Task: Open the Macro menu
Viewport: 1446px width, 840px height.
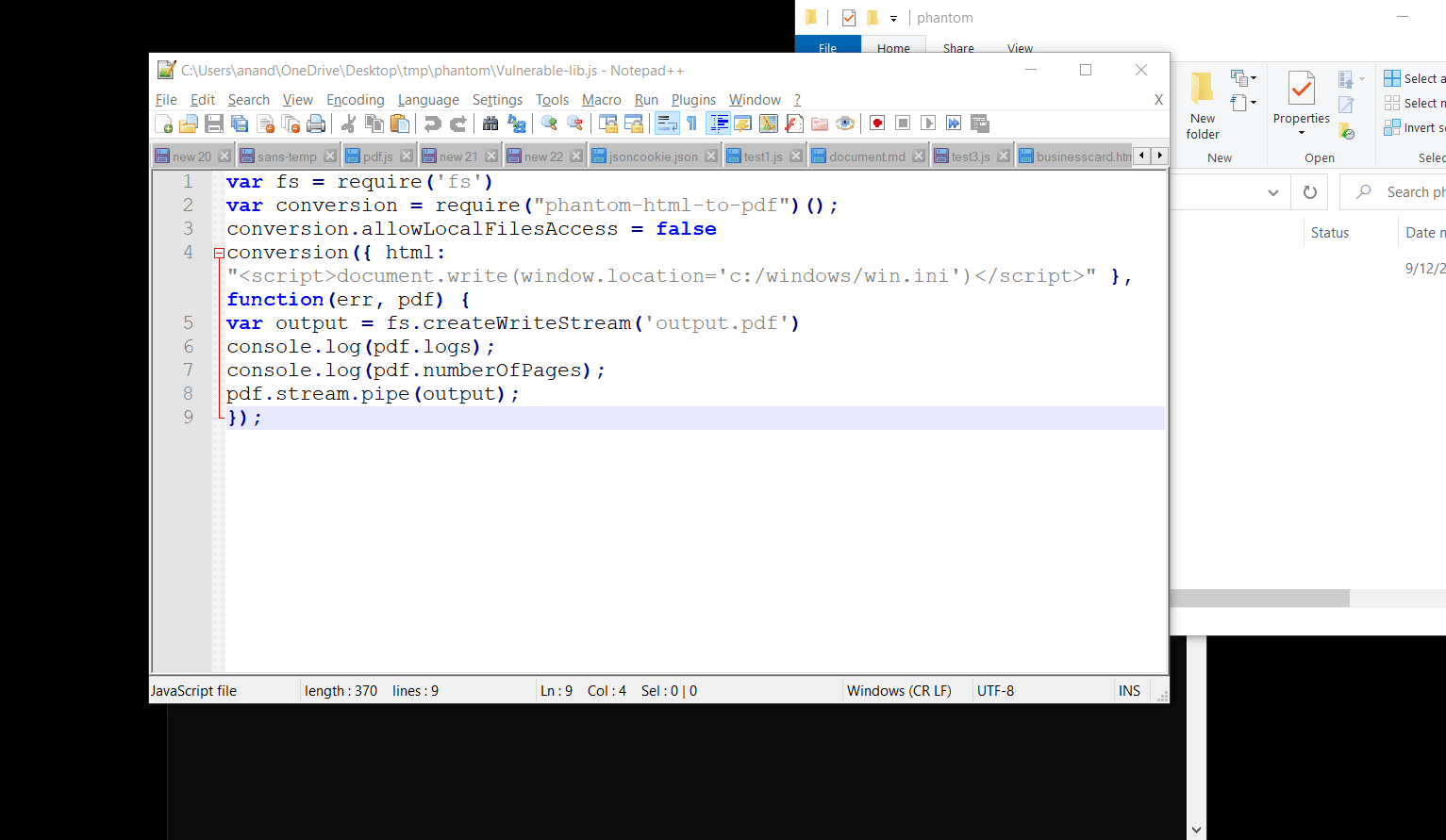Action: (x=601, y=99)
